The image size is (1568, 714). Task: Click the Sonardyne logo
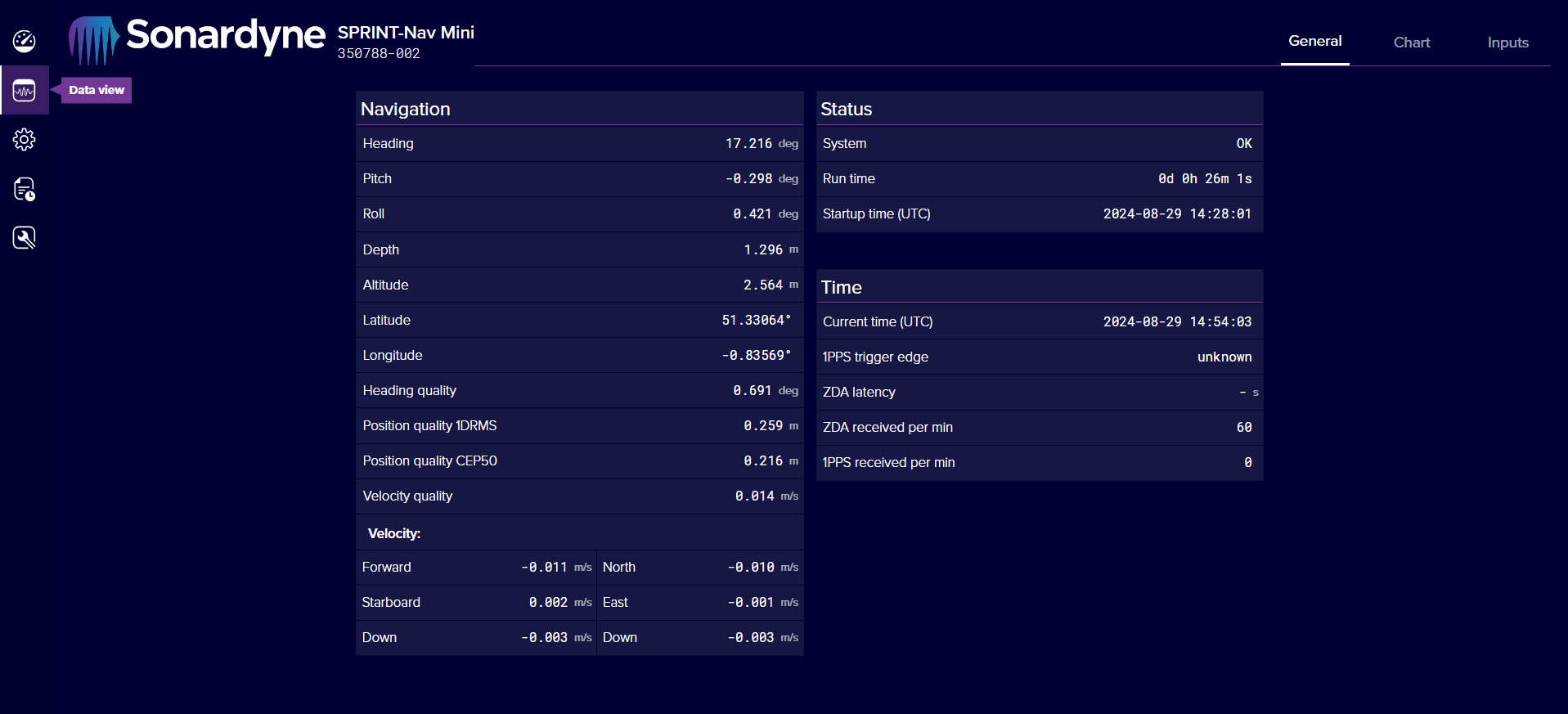[x=197, y=38]
